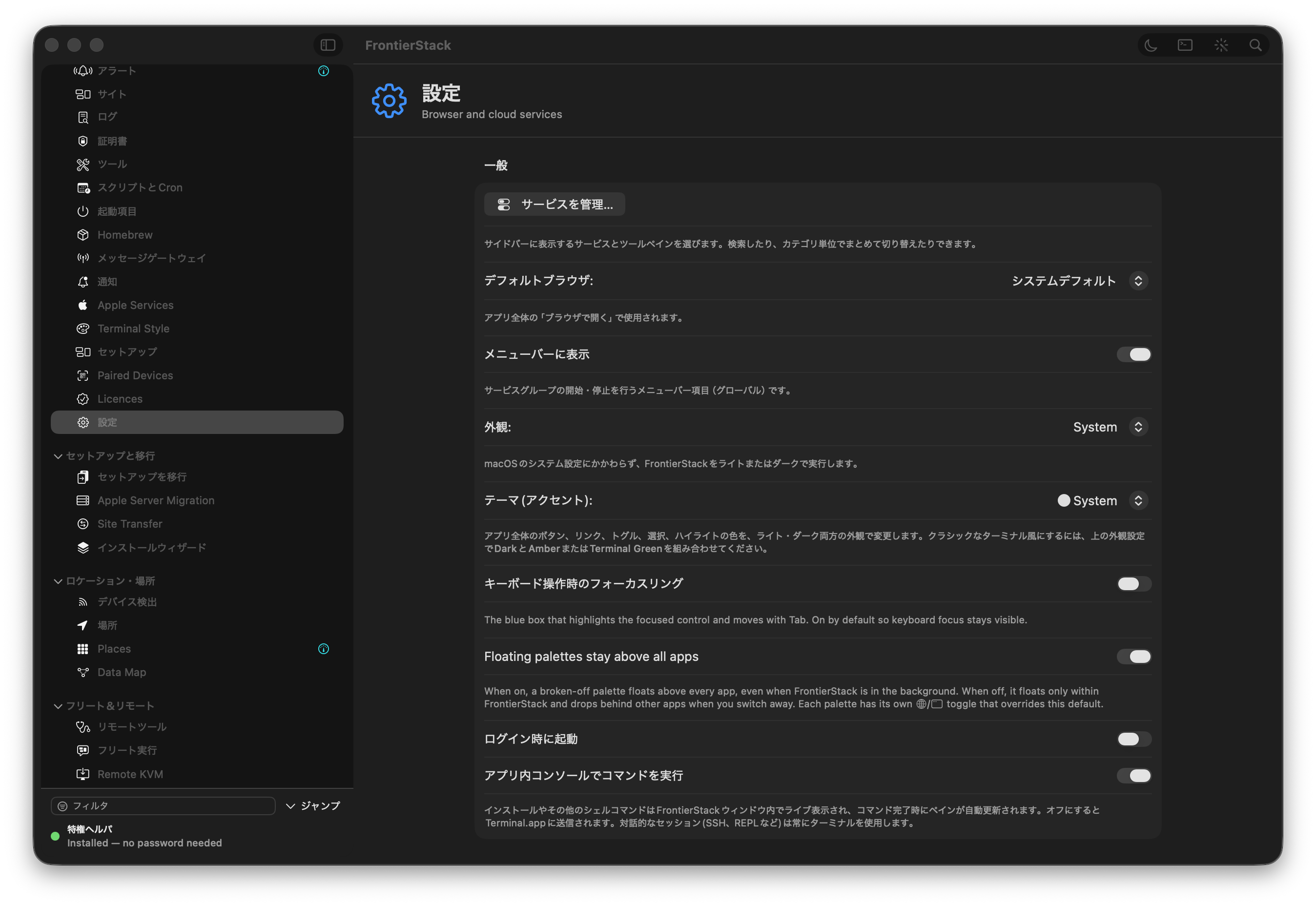
Task: Click the フィルタ filter field
Action: [x=164, y=806]
